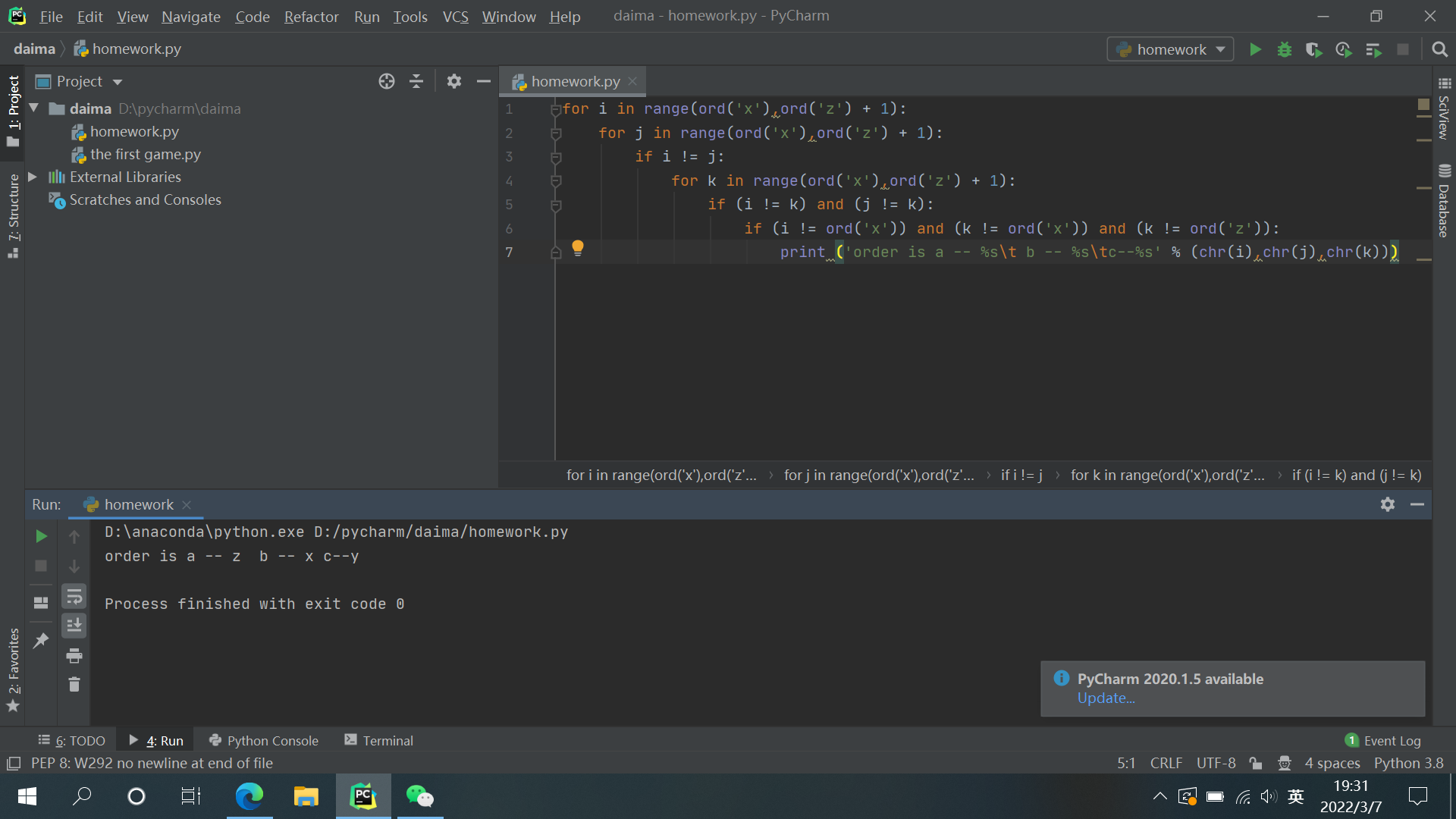The image size is (1456, 819).
Task: Expand the External Libraries tree node
Action: coord(33,177)
